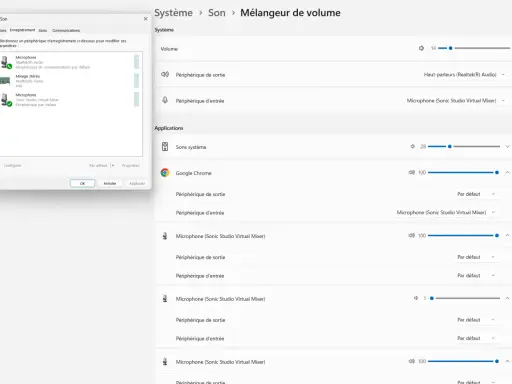Collapse the Microphone section below Chrome

[x=507, y=235]
